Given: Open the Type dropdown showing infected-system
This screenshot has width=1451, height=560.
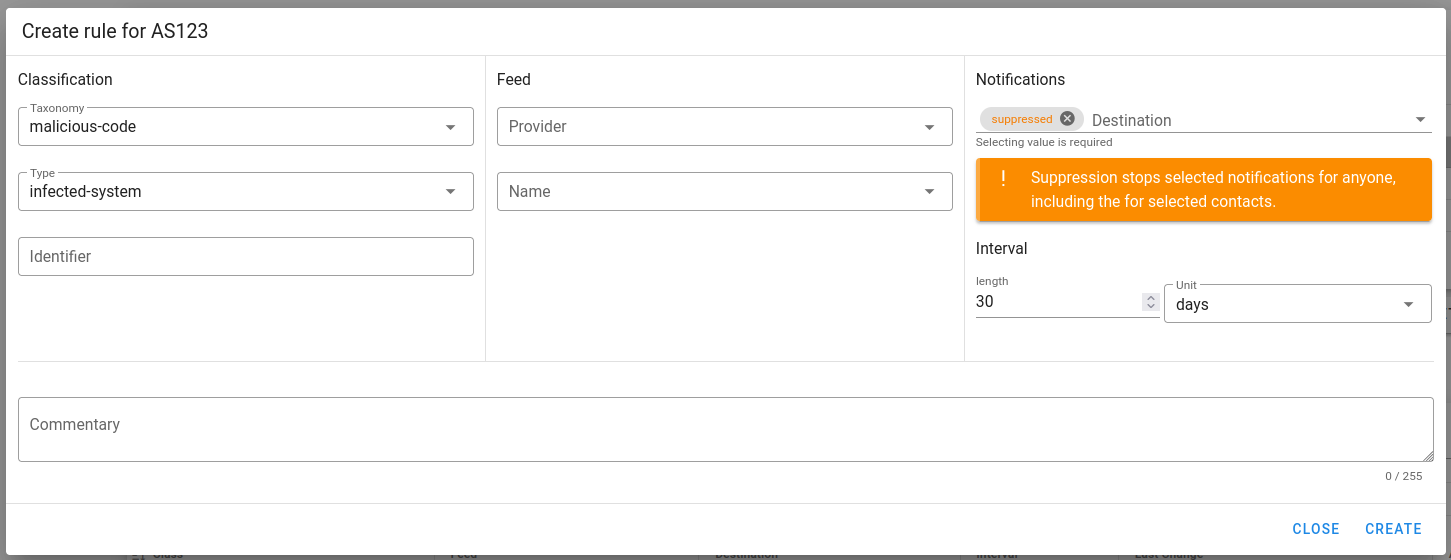Looking at the screenshot, I should coord(246,192).
